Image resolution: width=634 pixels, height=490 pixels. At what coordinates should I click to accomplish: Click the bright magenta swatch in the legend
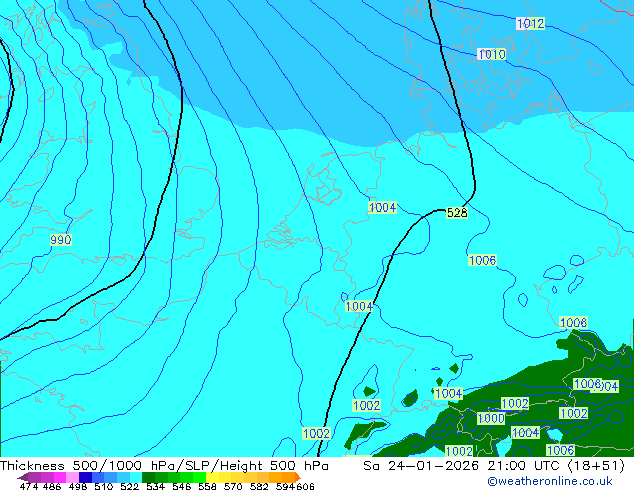[x=60, y=477]
